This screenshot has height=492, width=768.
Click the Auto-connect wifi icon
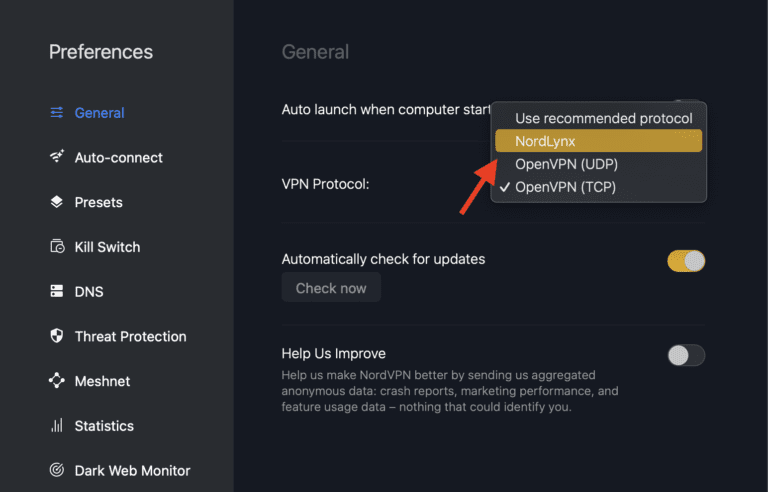point(57,157)
